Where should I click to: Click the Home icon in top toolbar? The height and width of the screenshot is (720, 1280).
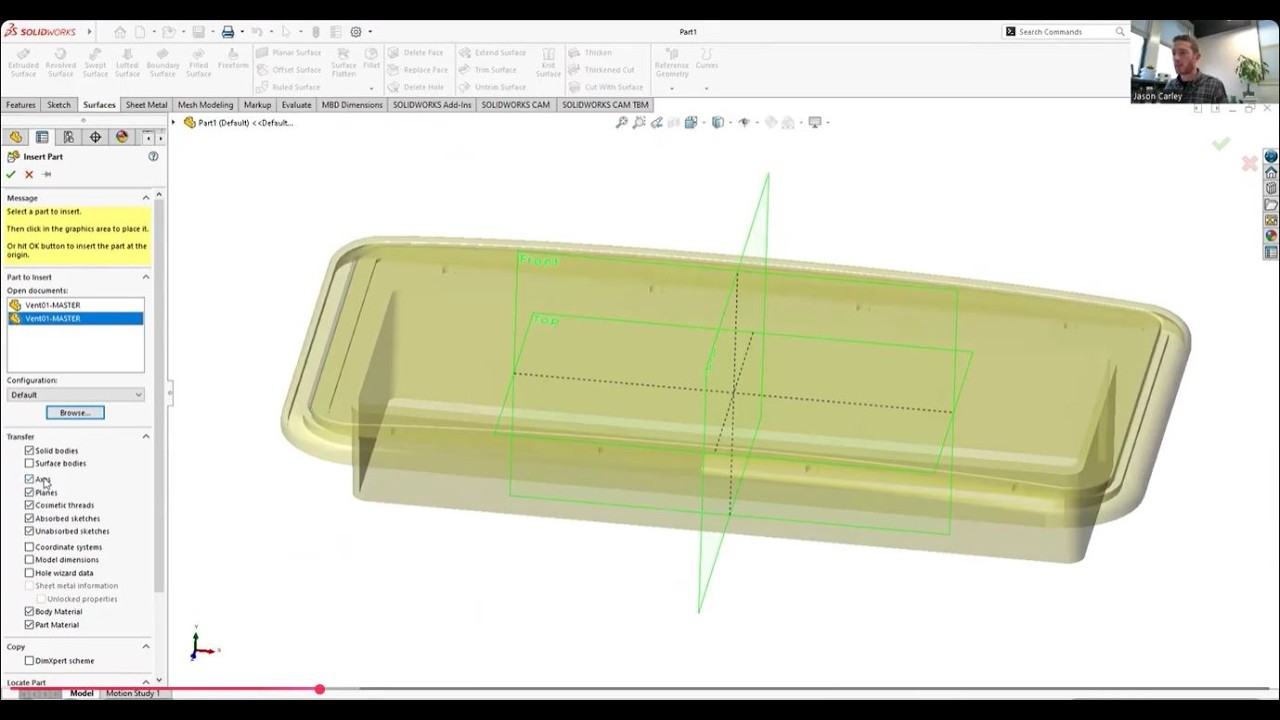tap(120, 32)
